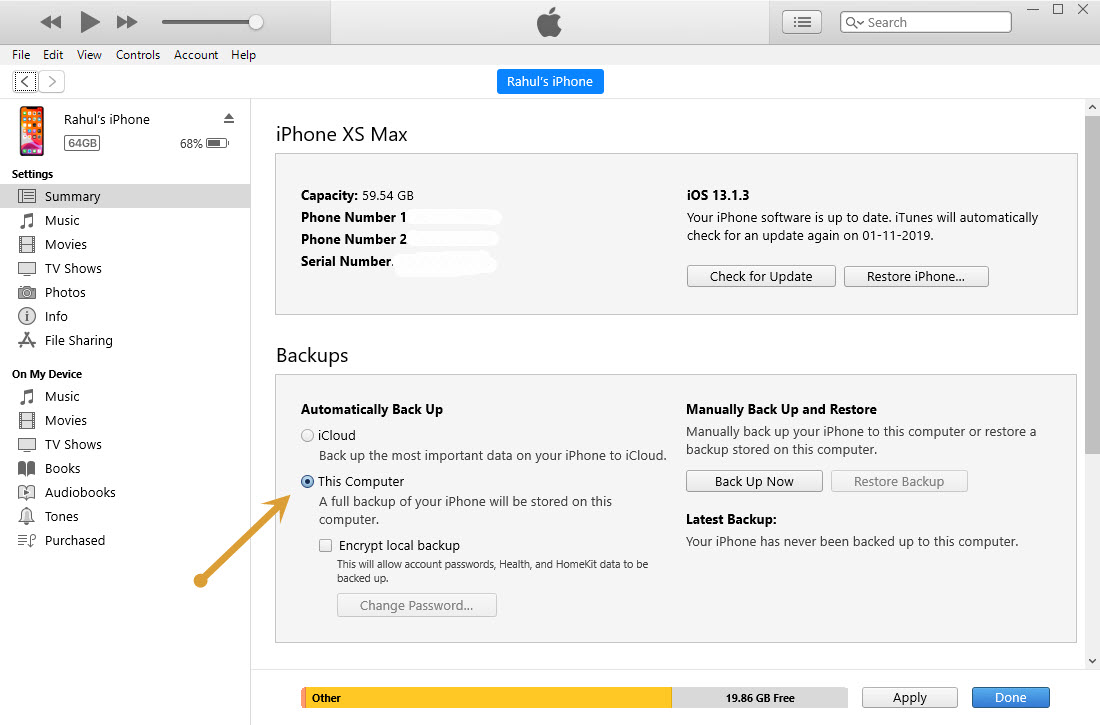Viewport: 1100px width, 725px height.
Task: Click the 19.86 GB Free storage segment
Action: pos(760,698)
